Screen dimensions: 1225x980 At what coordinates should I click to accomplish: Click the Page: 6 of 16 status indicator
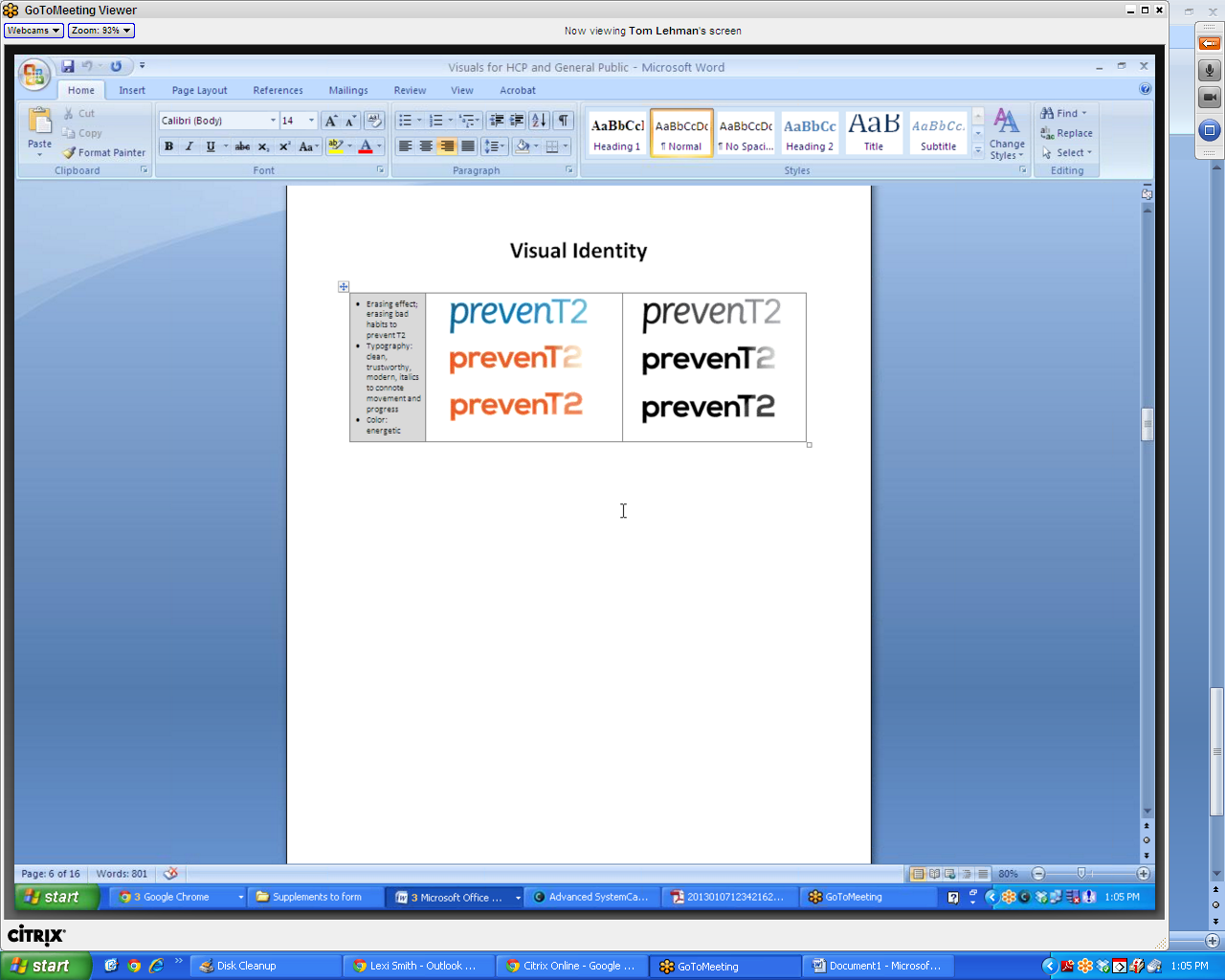point(51,874)
